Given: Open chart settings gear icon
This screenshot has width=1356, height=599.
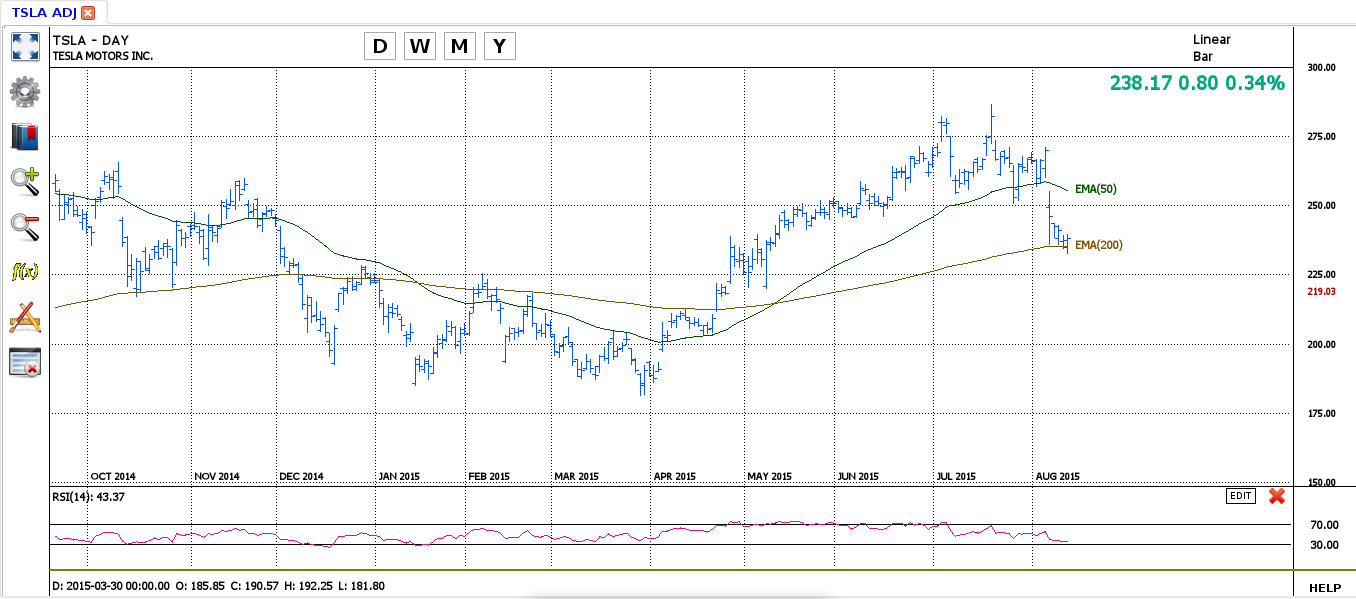Looking at the screenshot, I should (24, 92).
